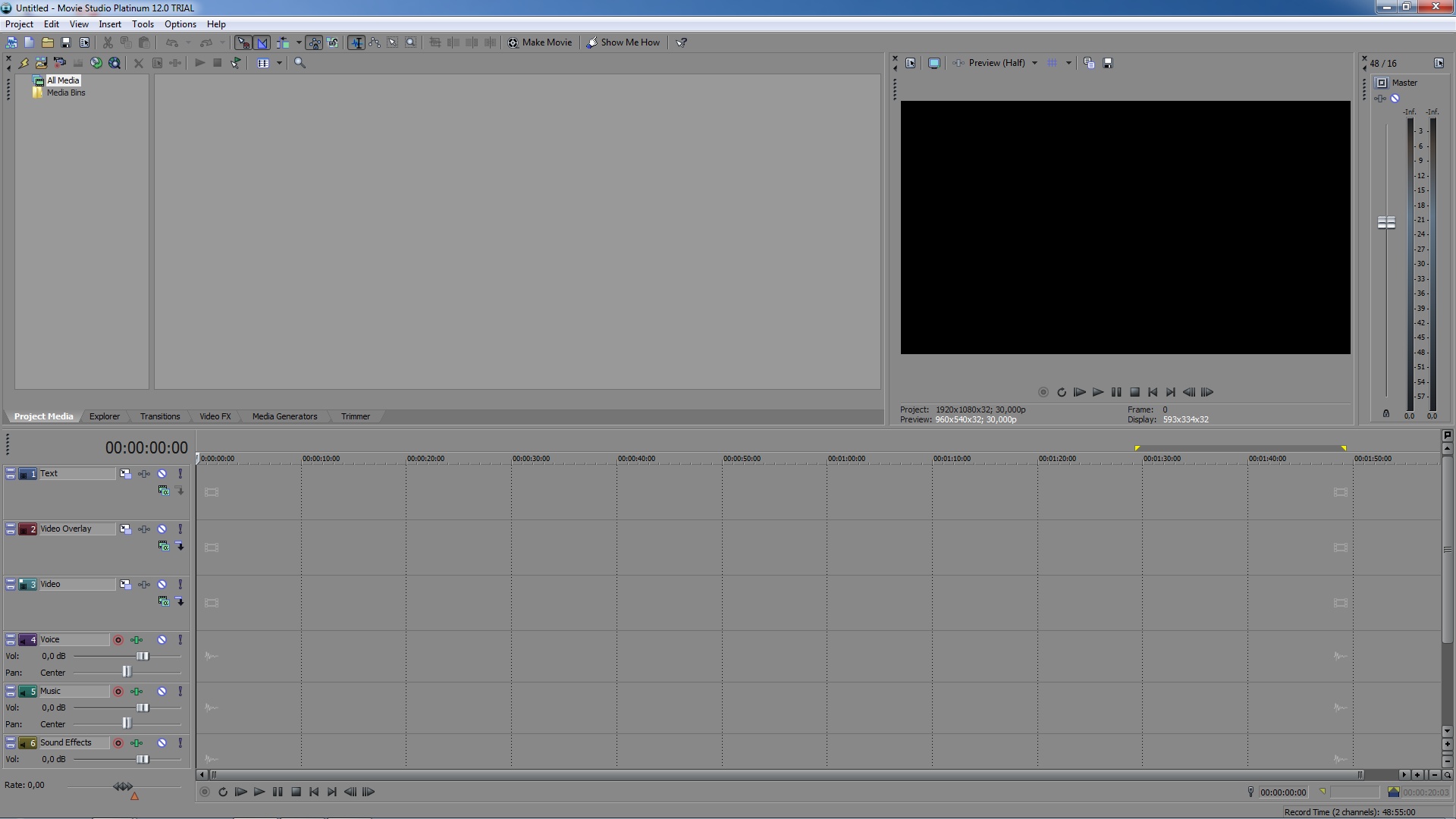The image size is (1456, 819).
Task: Click the Capture Video camera icon
Action: coord(59,63)
